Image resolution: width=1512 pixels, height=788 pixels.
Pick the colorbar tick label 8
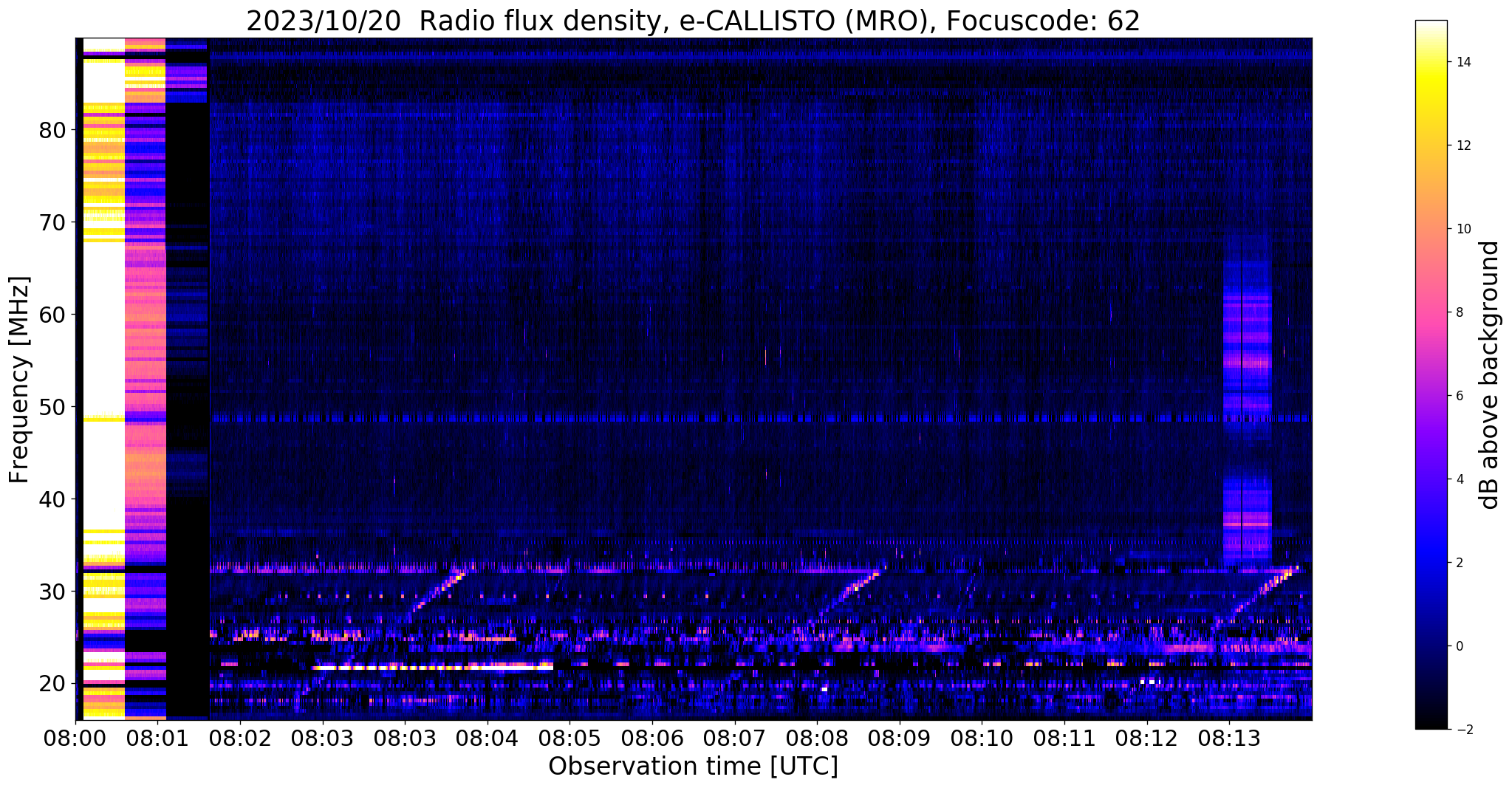(1460, 312)
